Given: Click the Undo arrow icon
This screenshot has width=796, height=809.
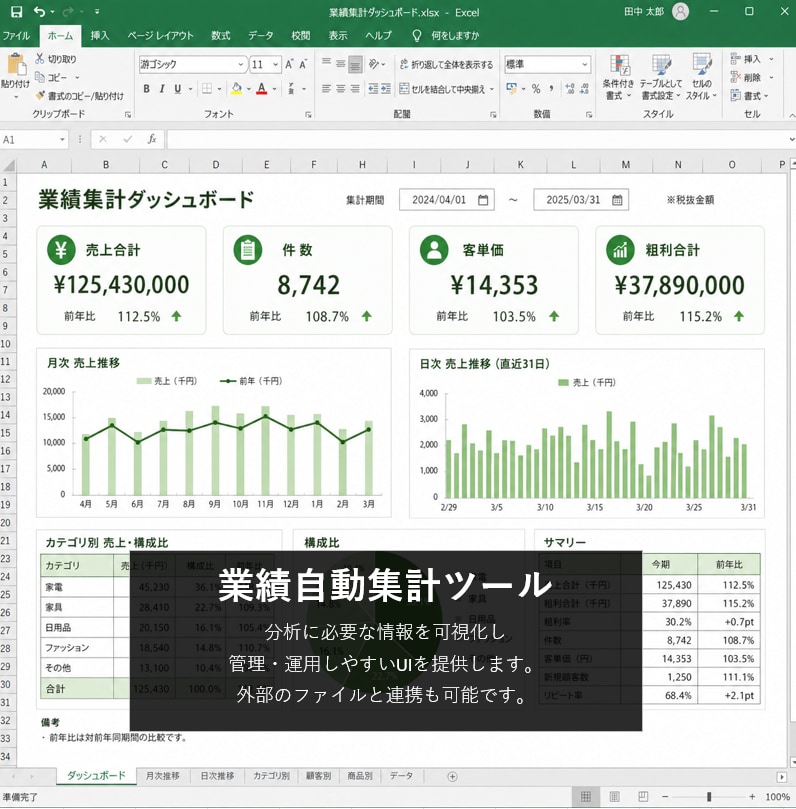Looking at the screenshot, I should [x=39, y=11].
